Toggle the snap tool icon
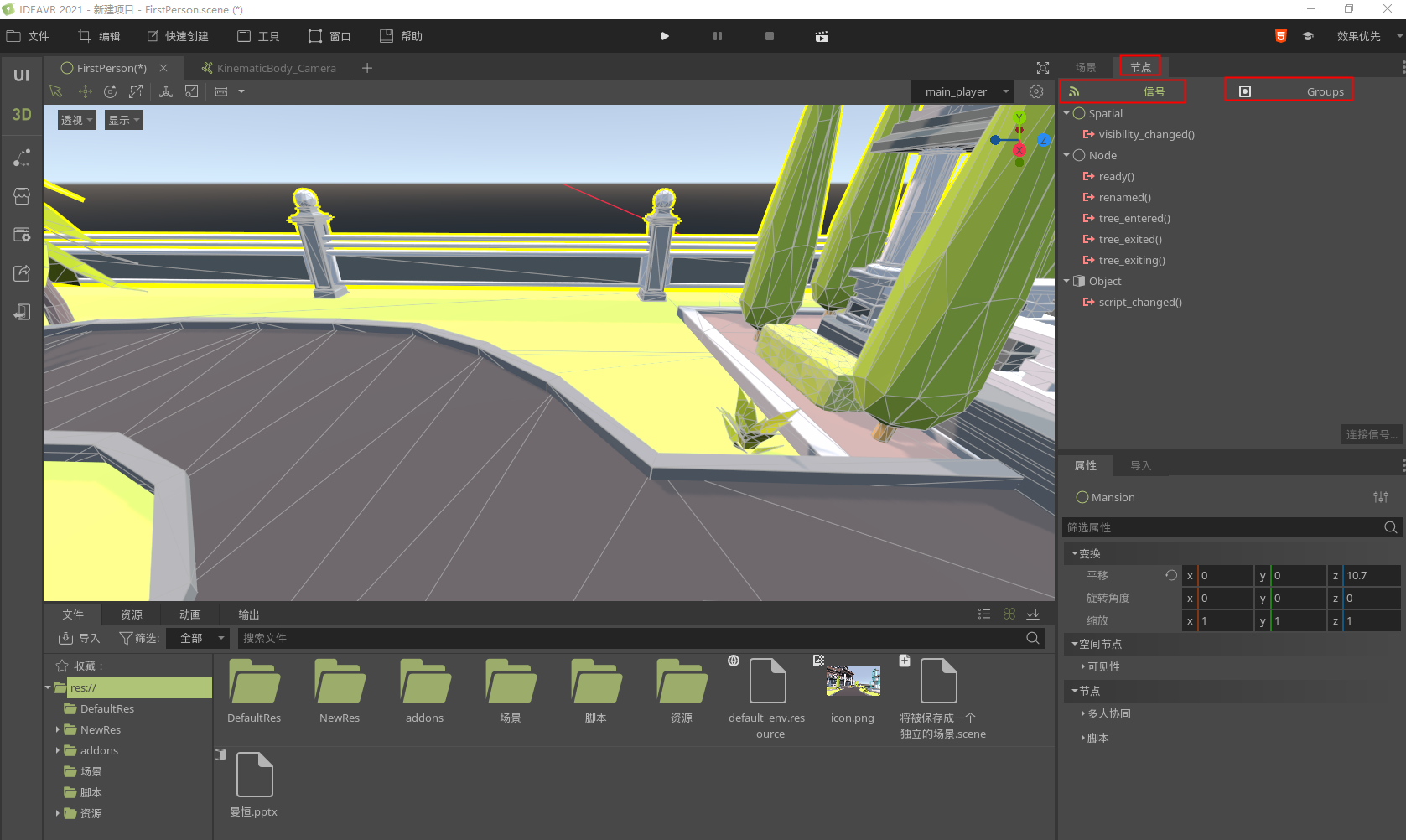The height and width of the screenshot is (840, 1406). coord(192,91)
